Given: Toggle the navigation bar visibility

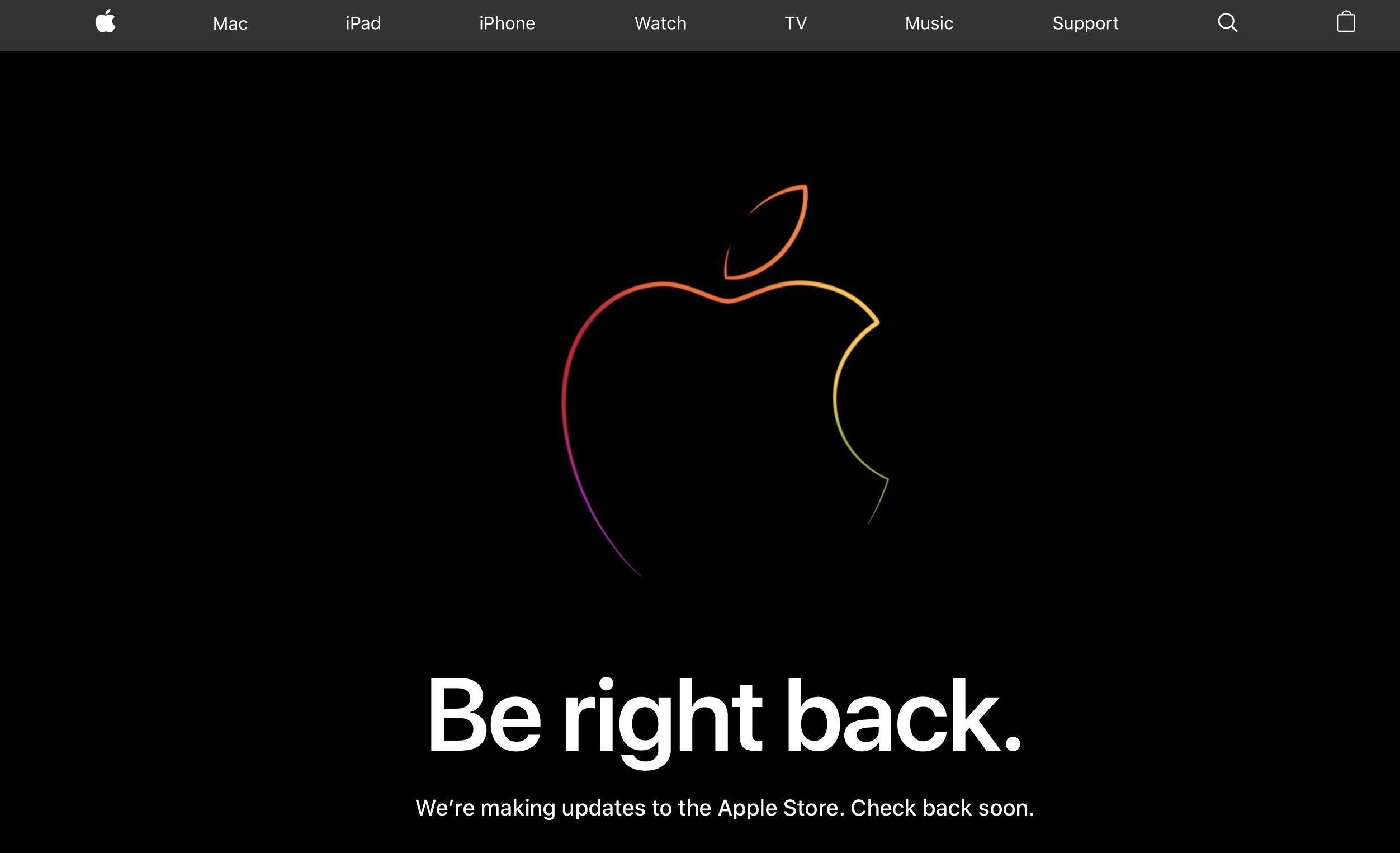Looking at the screenshot, I should pos(106,22).
